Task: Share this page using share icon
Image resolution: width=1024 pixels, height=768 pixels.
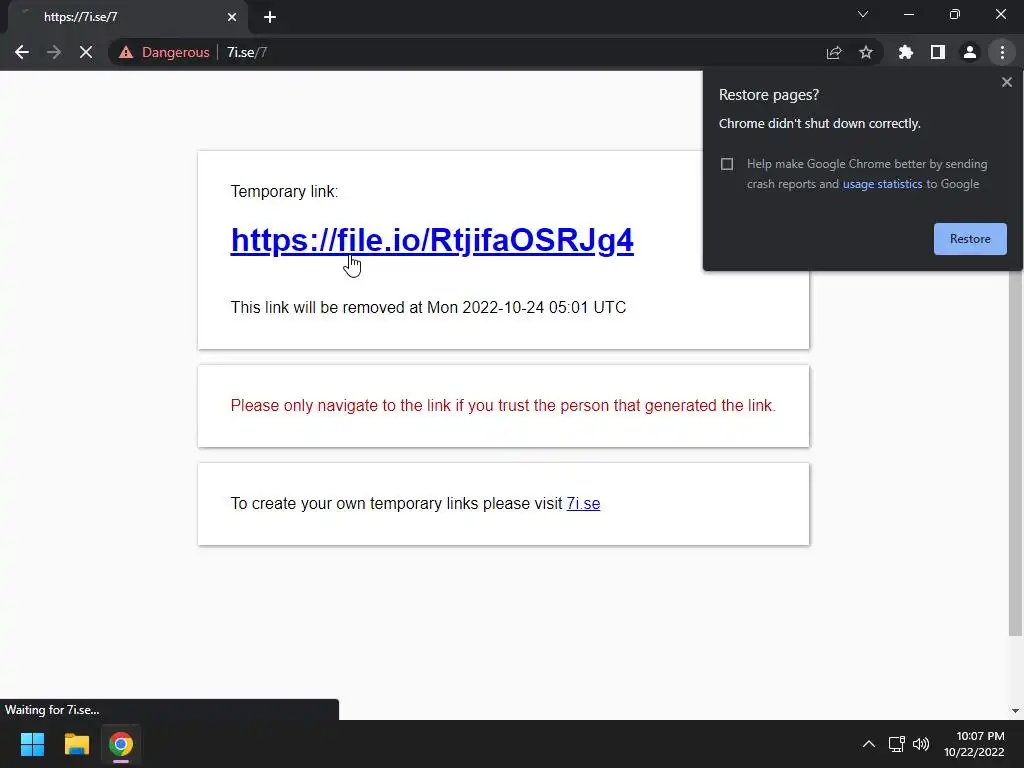Action: pos(834,52)
